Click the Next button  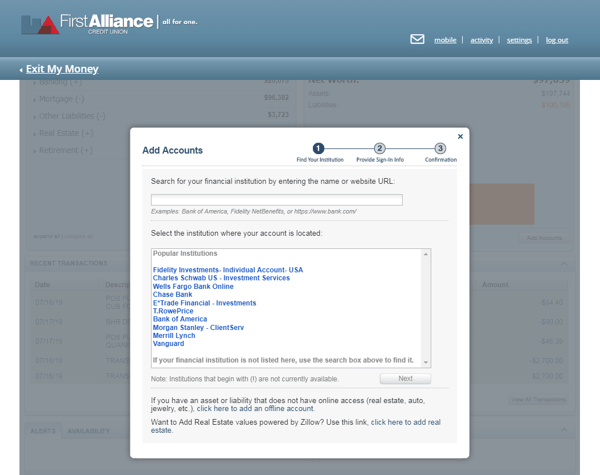point(405,379)
